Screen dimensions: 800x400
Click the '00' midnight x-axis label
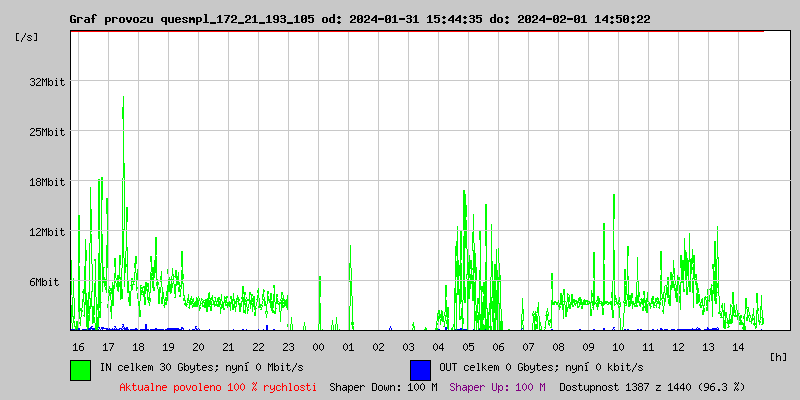(318, 346)
